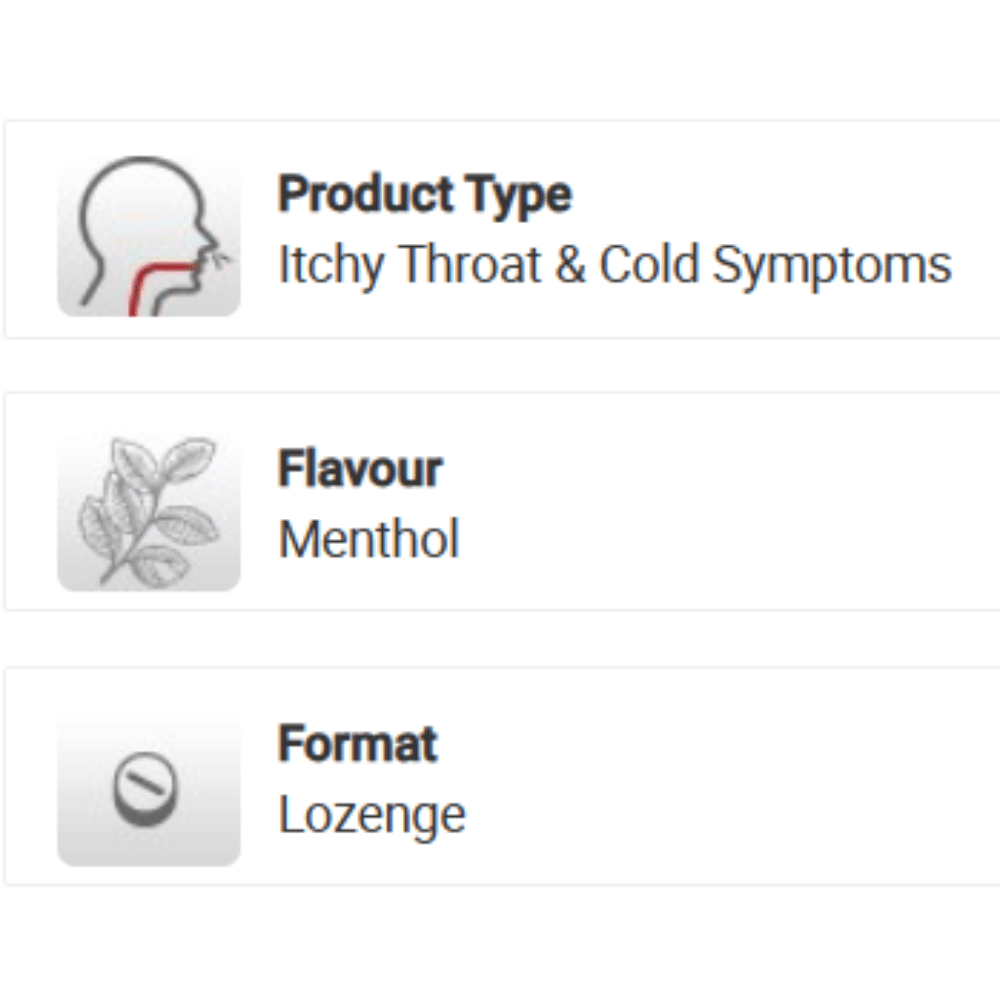Click the sneeze marks by the nose
This screenshot has width=1000, height=1000.
click(222, 258)
